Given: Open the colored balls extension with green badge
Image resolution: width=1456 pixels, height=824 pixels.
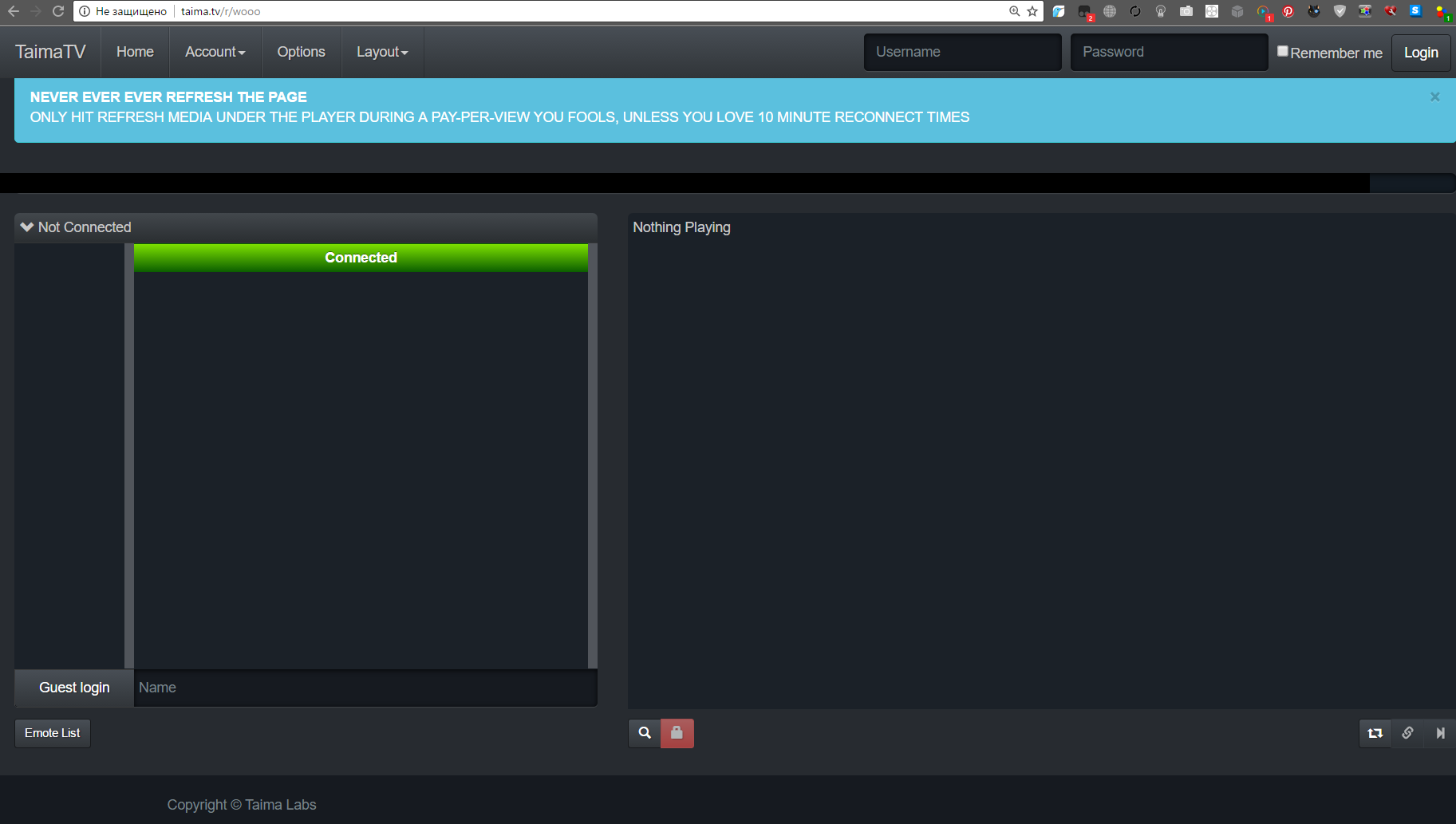Looking at the screenshot, I should coord(1443,12).
